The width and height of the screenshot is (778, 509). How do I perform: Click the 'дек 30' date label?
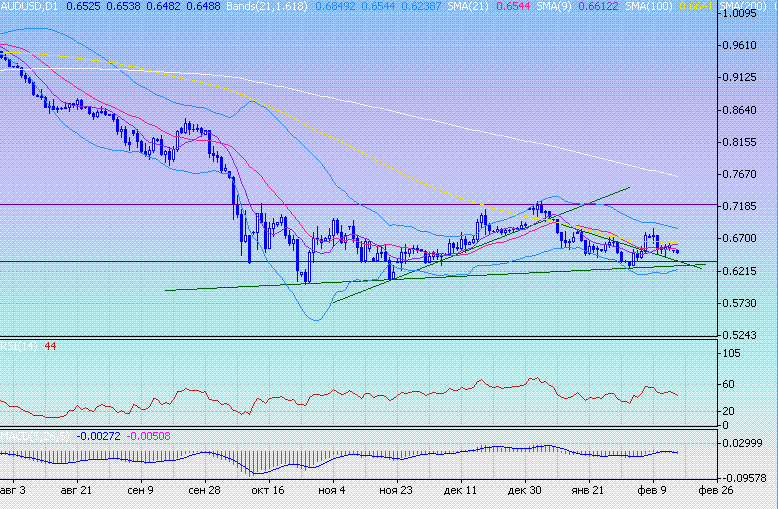click(x=524, y=491)
